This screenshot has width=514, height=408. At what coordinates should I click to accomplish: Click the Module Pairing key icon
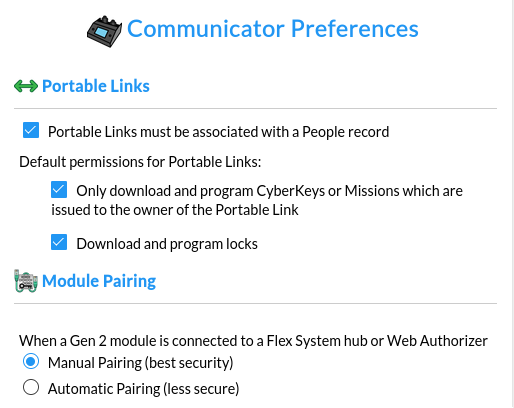(x=26, y=281)
